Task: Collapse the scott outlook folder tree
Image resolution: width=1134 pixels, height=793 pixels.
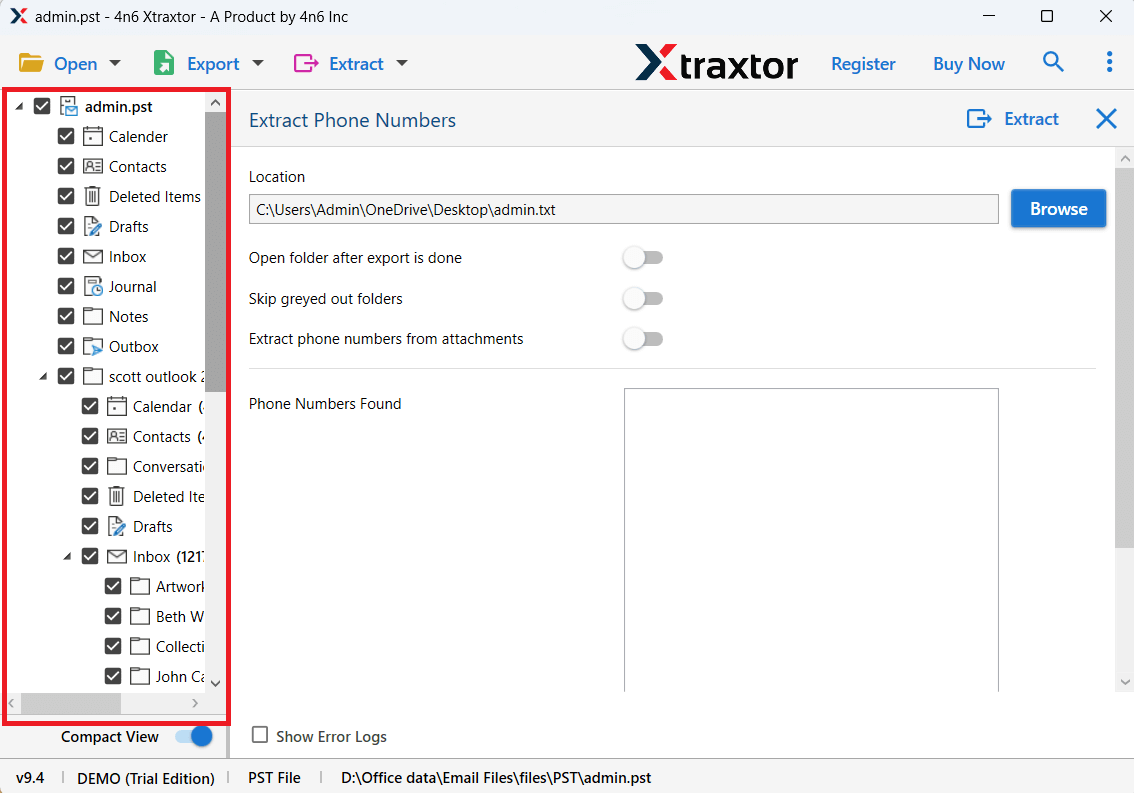Action: click(x=43, y=377)
